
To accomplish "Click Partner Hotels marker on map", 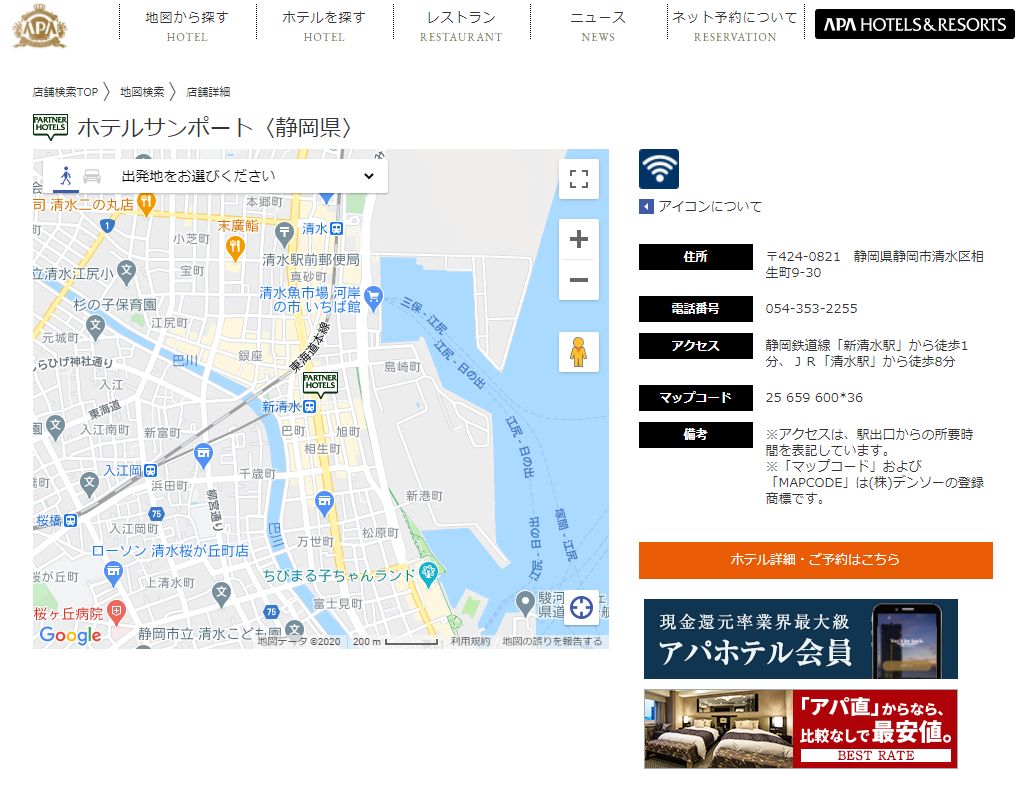I will pos(320,385).
